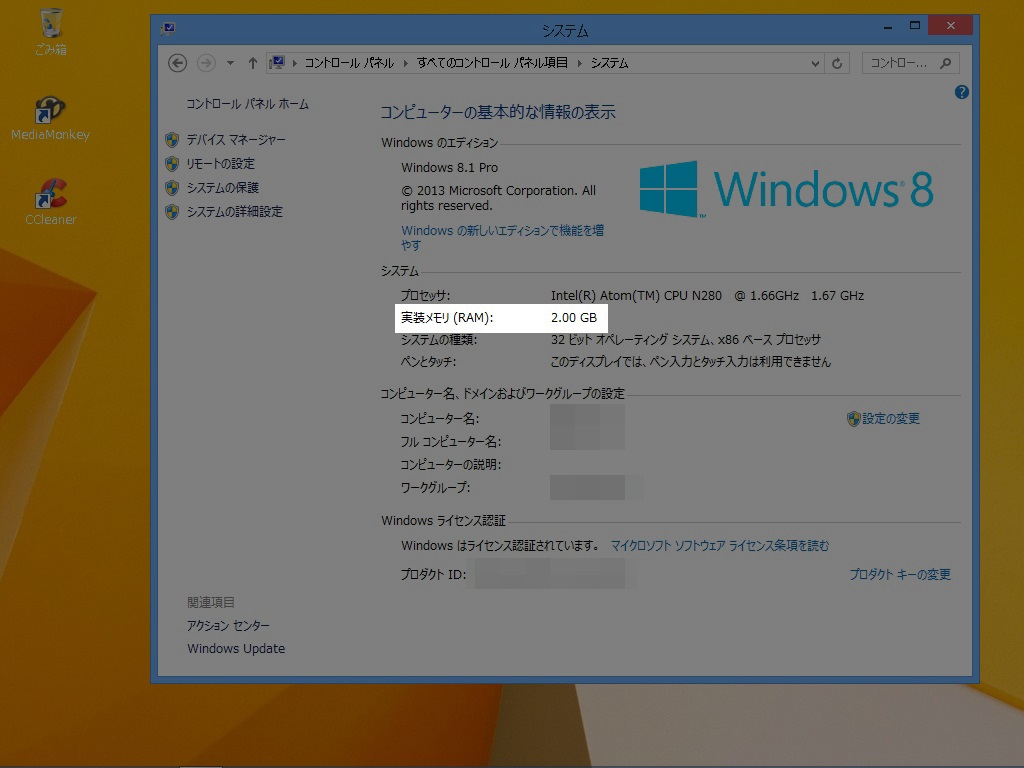Open システムの保護 link
This screenshot has height=768, width=1024.
tap(223, 188)
